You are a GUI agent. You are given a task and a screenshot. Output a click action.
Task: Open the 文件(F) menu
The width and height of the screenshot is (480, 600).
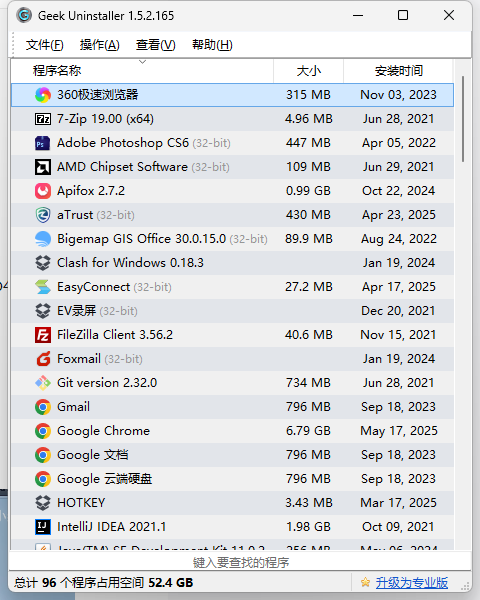(x=44, y=45)
